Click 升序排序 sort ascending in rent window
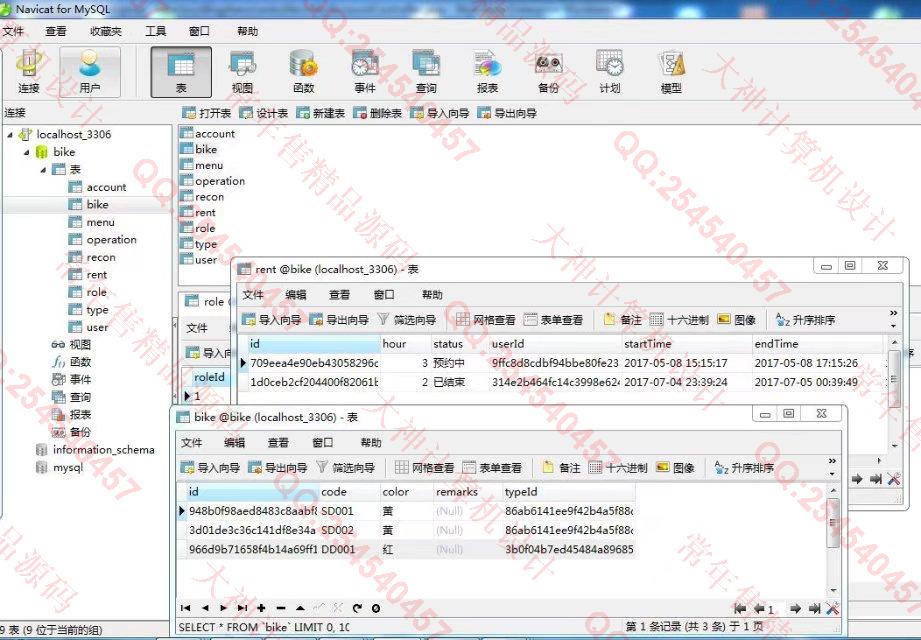This screenshot has width=921, height=640. pos(805,320)
